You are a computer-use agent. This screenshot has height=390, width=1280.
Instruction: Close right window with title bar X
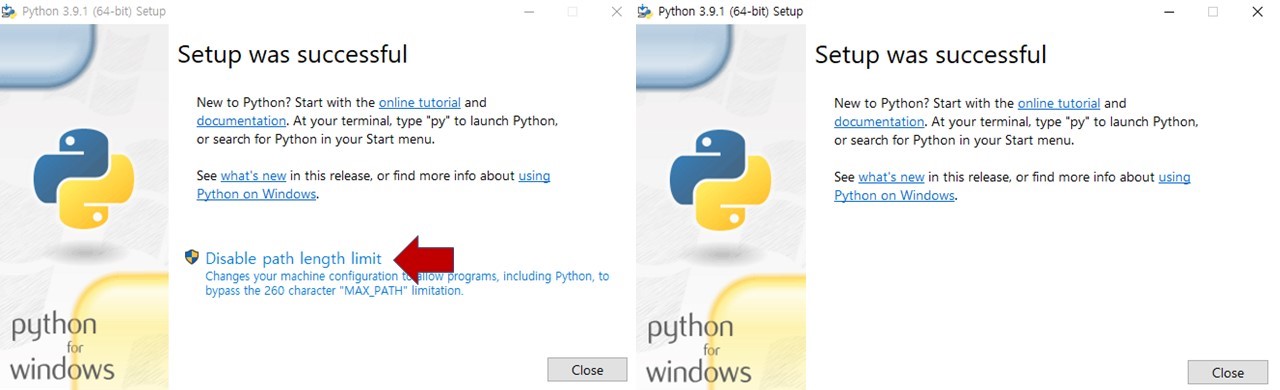pyautogui.click(x=1258, y=12)
